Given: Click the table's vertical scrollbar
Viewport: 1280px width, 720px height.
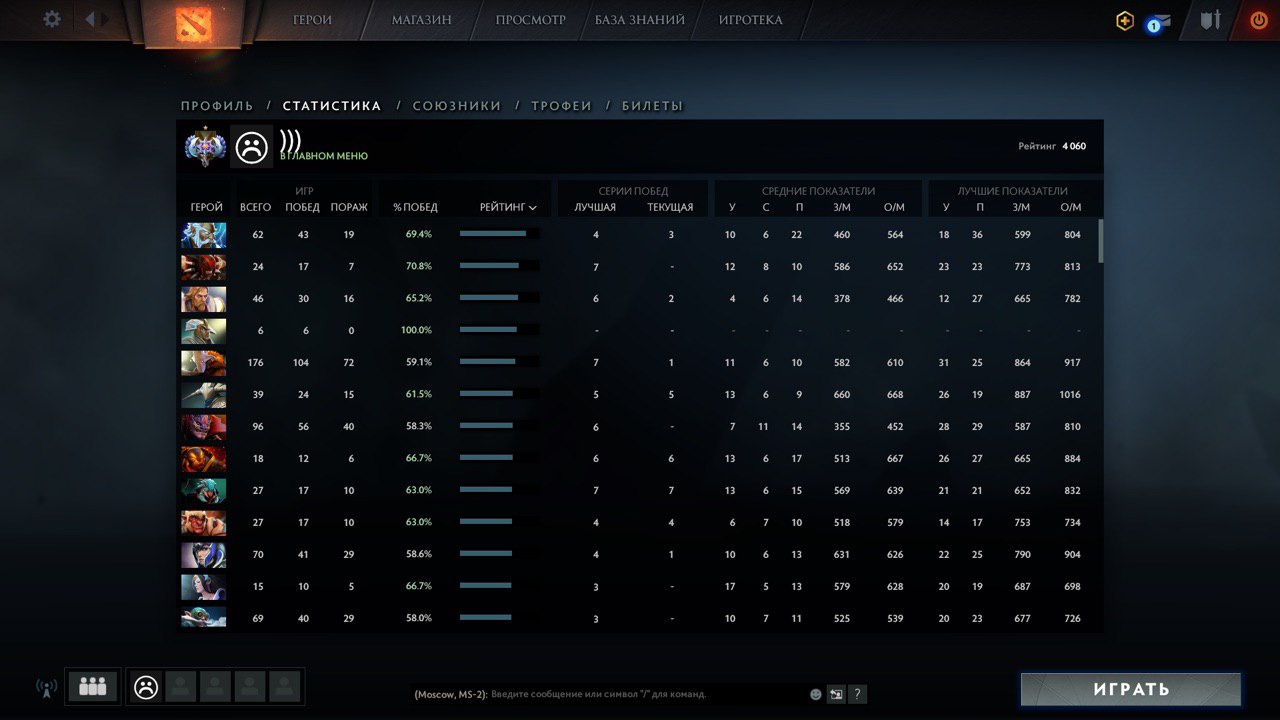Looking at the screenshot, I should [x=1101, y=241].
